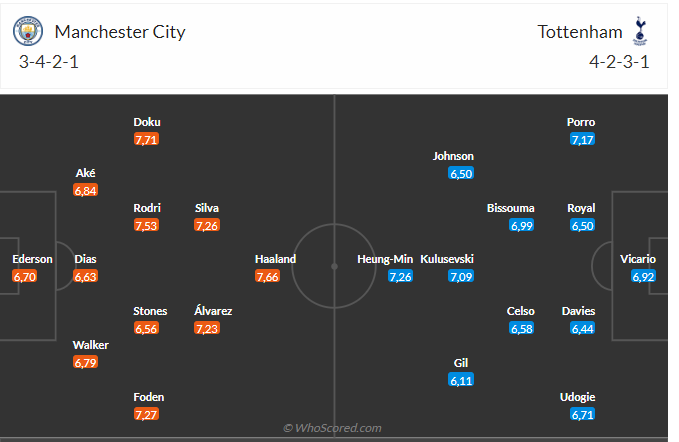Open the Manchester City team name
The height and width of the screenshot is (442, 679).
[x=120, y=31]
